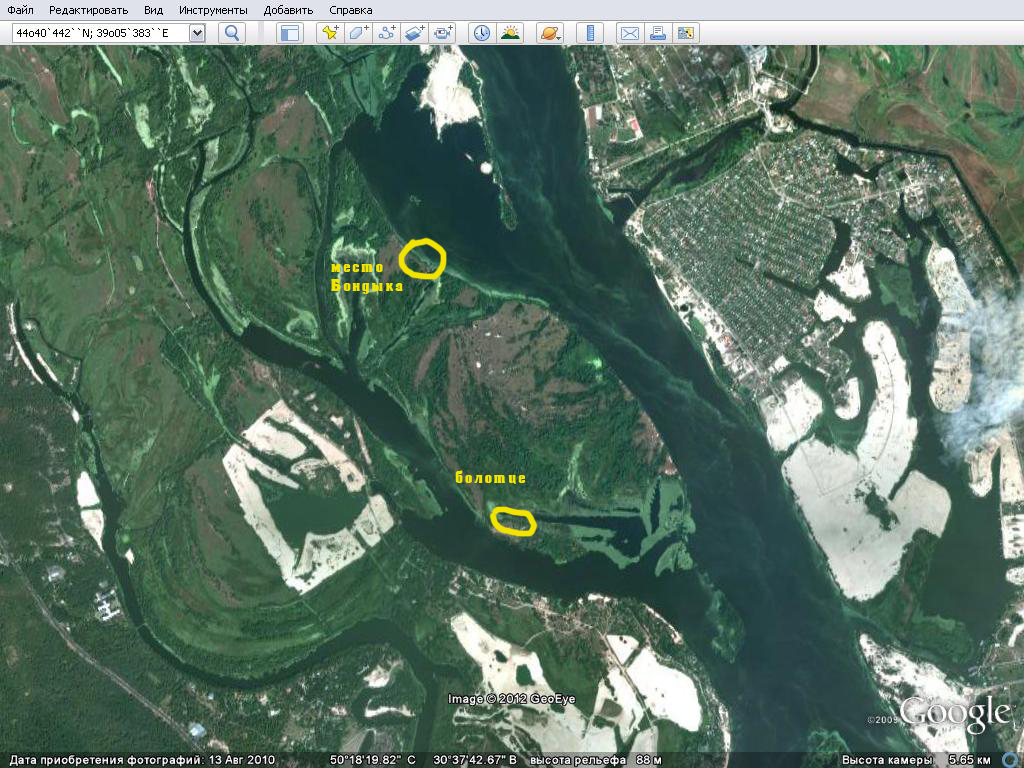Toggle sunlight across the landscape
The height and width of the screenshot is (768, 1024).
pyautogui.click(x=510, y=33)
